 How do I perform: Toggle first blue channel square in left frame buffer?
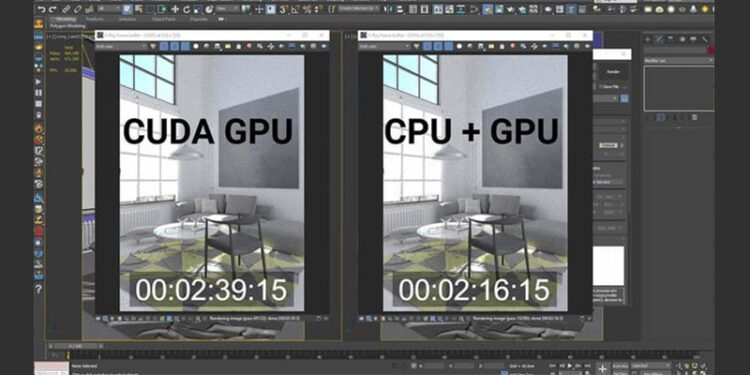click(x=164, y=46)
